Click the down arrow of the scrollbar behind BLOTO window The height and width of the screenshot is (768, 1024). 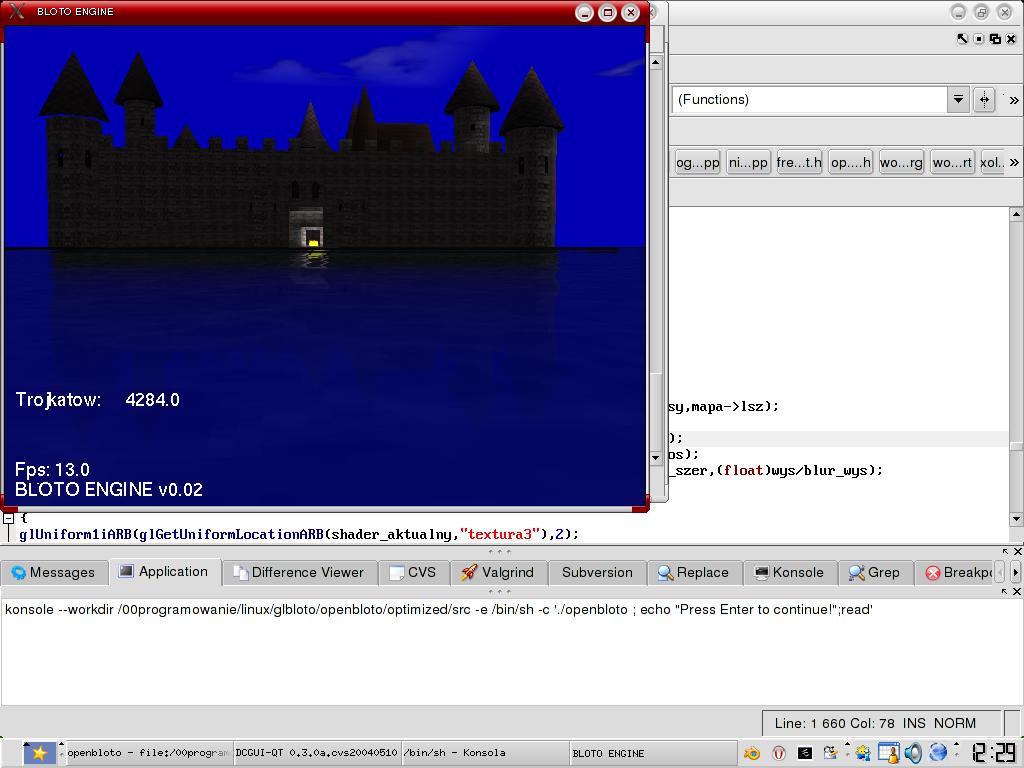tap(656, 457)
